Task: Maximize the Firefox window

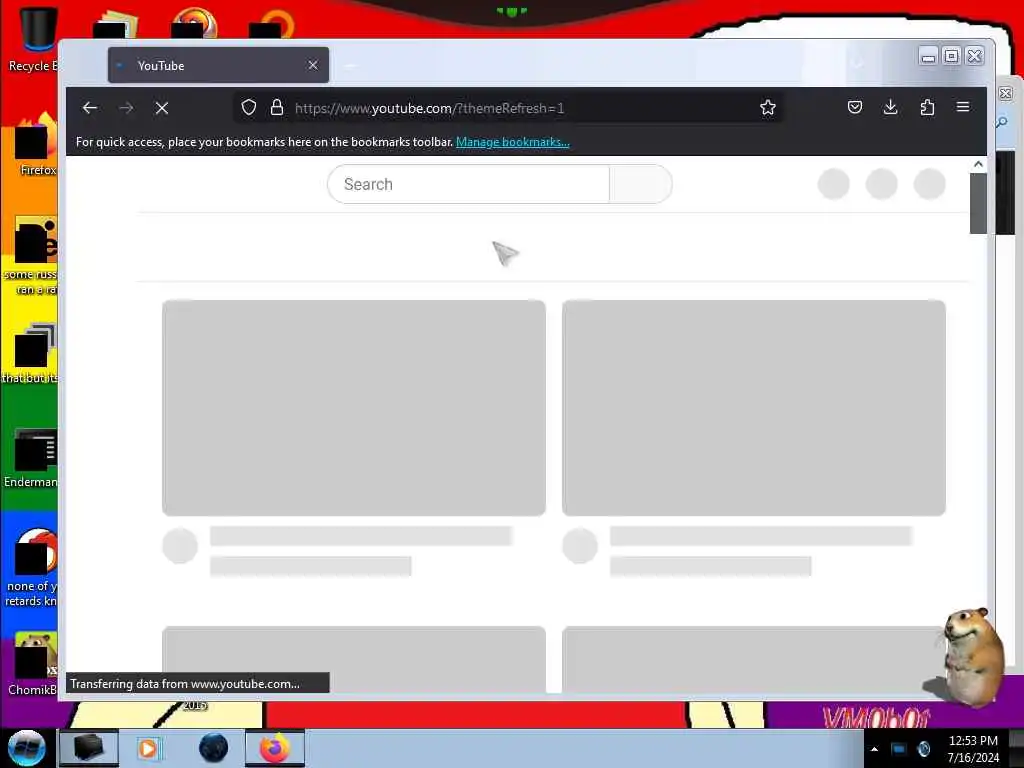Action: 952,56
